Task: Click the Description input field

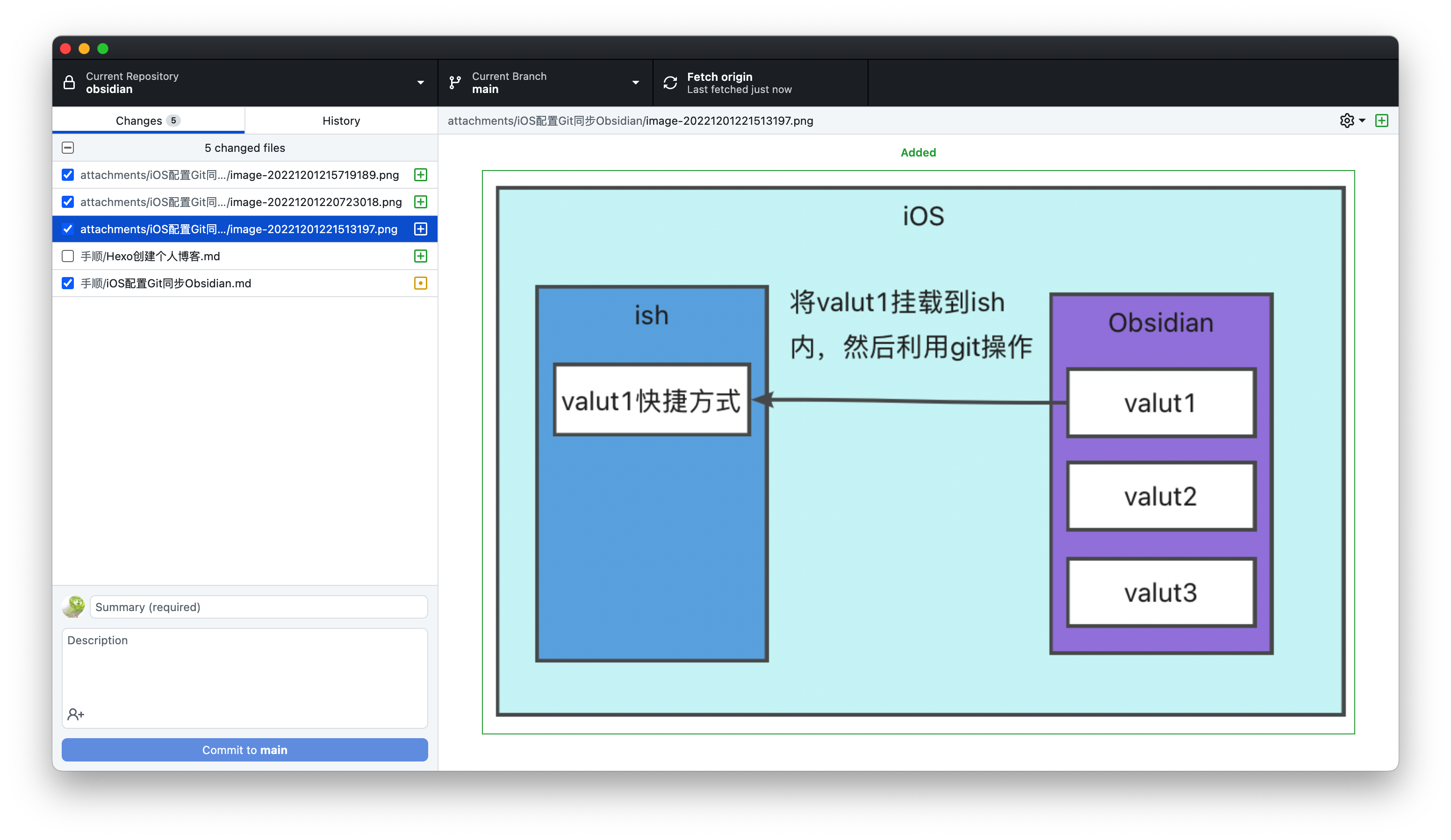Action: pos(244,671)
